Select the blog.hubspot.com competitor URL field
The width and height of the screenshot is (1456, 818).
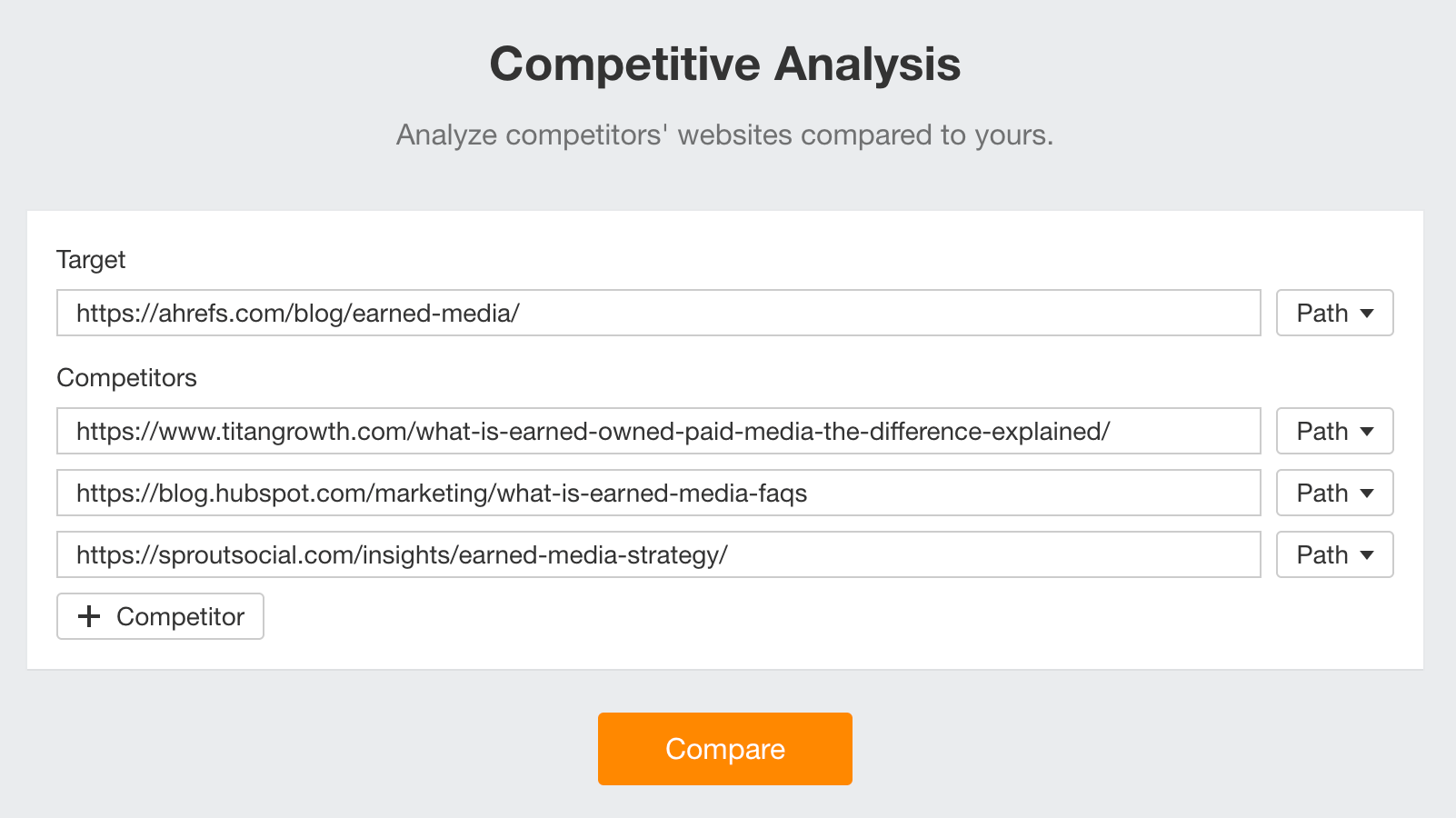point(658,493)
